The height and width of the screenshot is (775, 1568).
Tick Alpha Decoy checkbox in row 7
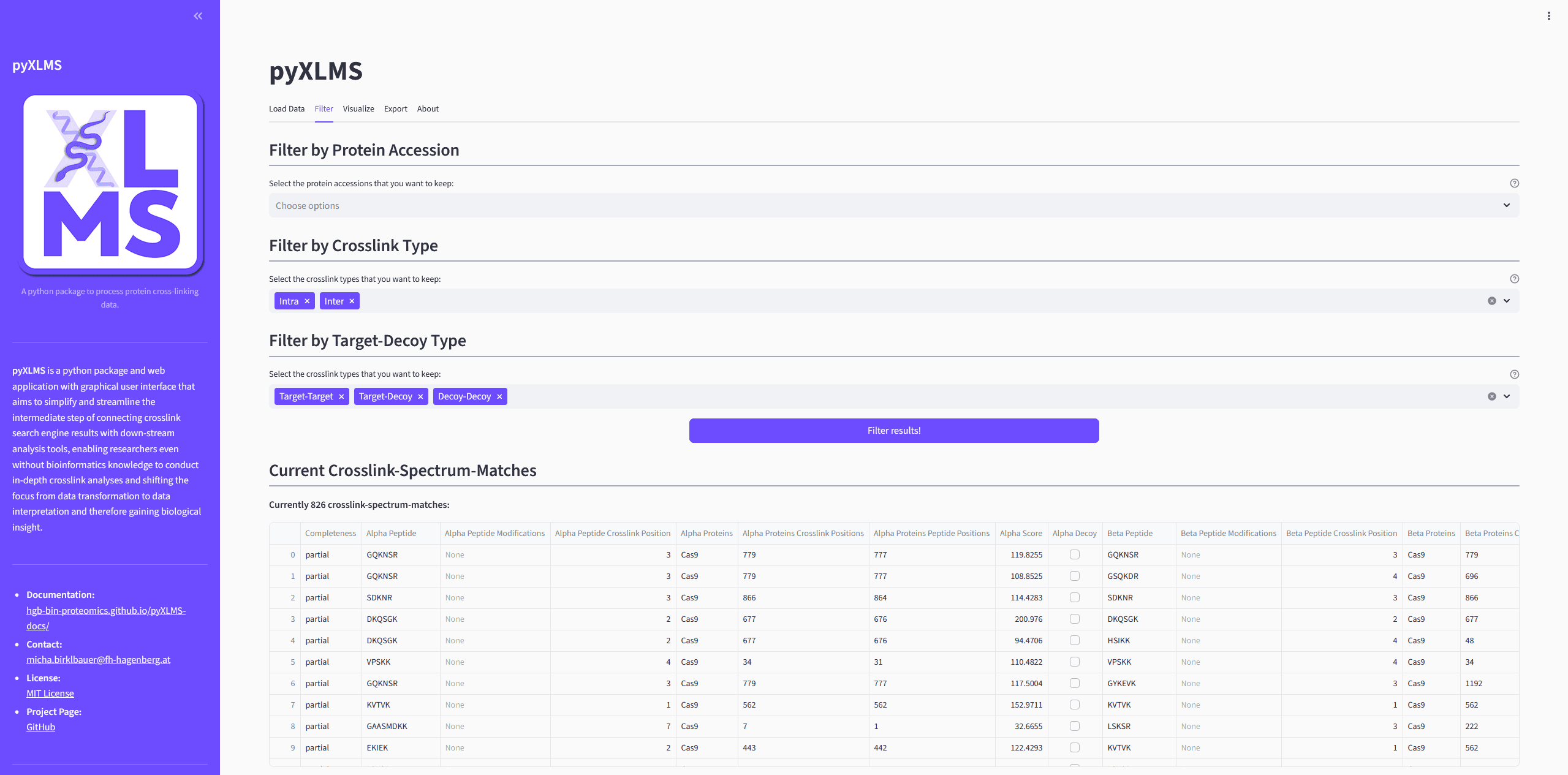coord(1074,705)
